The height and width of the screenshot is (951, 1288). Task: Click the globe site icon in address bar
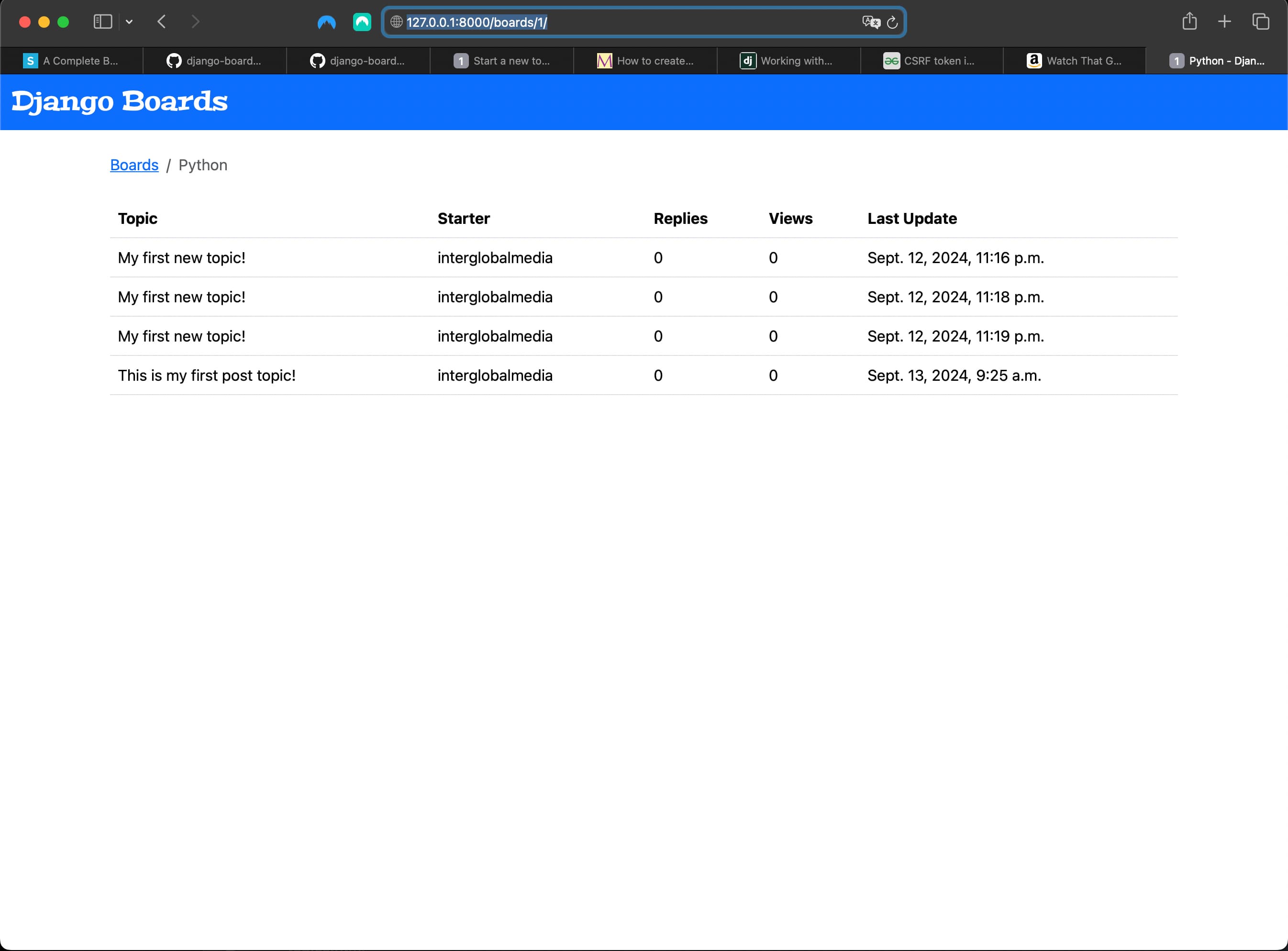pos(396,22)
